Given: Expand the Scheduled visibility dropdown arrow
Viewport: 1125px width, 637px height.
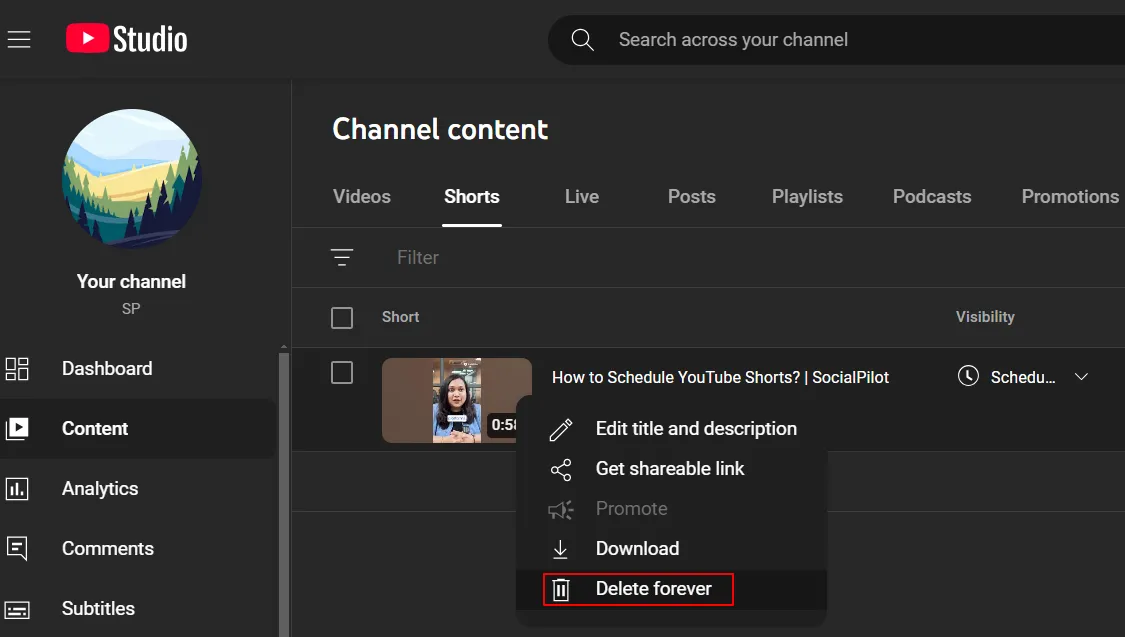Looking at the screenshot, I should tap(1080, 377).
